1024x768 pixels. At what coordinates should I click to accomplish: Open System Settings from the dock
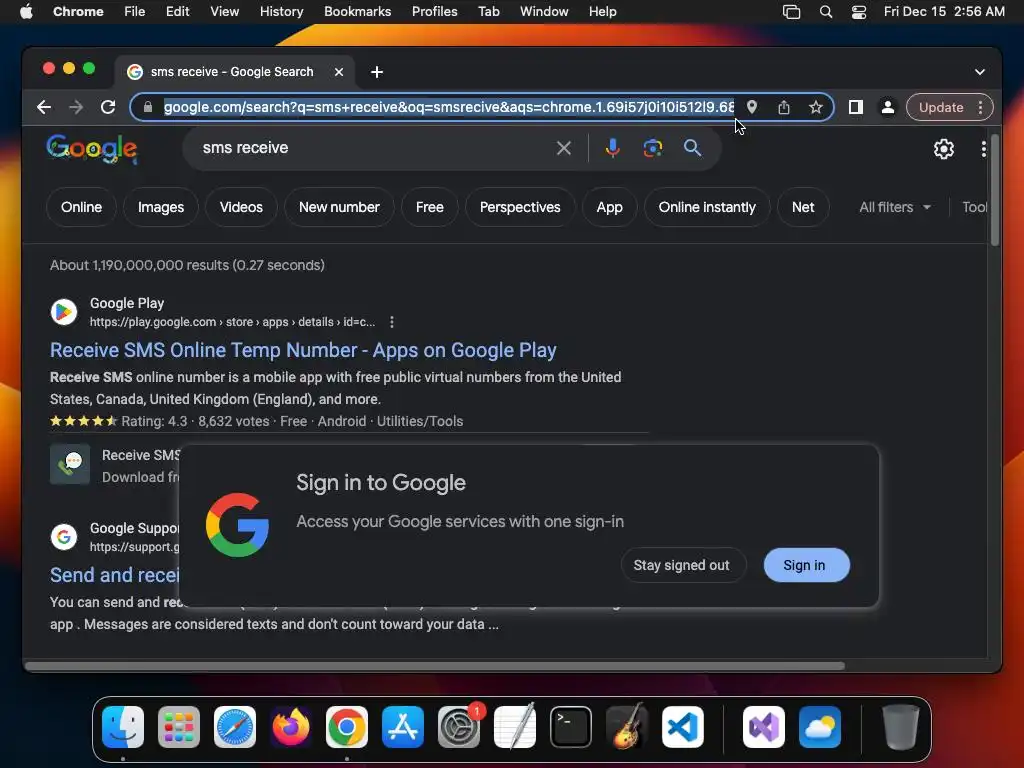(x=459, y=727)
